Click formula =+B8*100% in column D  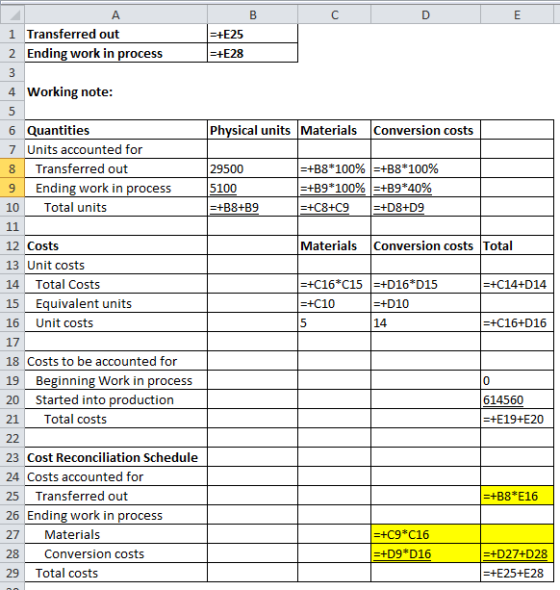[425, 169]
